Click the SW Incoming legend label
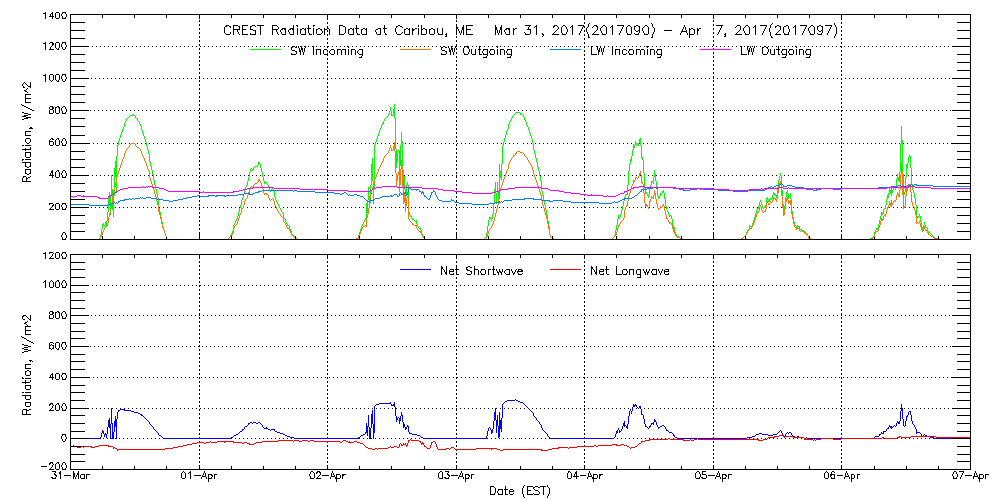1000x500 pixels. click(x=327, y=52)
